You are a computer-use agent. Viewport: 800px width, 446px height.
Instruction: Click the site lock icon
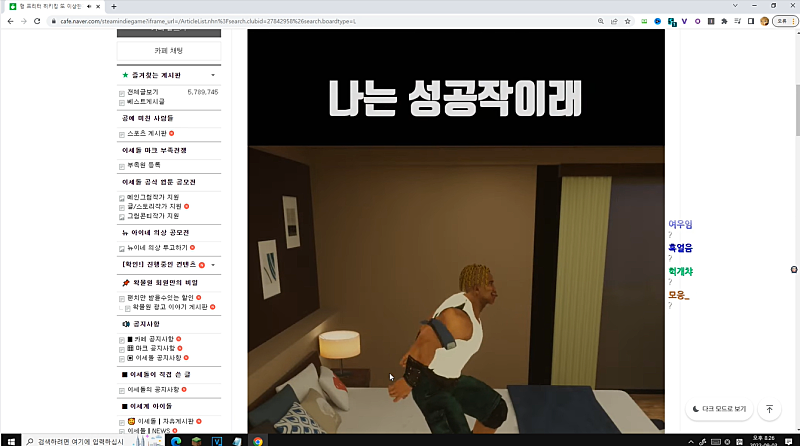pyautogui.click(x=53, y=21)
